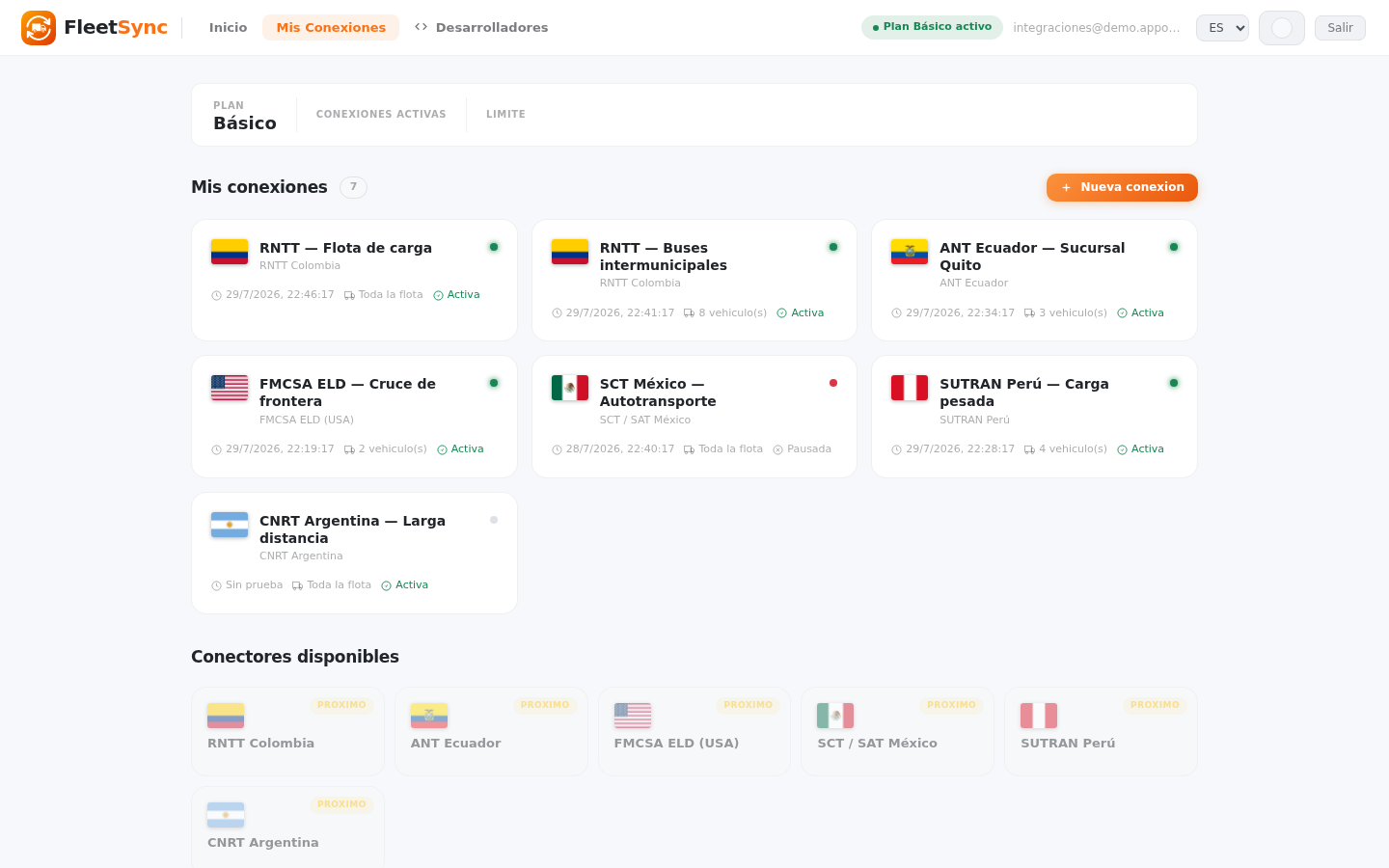Click the Pausada status on SCT México connection
1389x868 pixels.
click(x=802, y=449)
